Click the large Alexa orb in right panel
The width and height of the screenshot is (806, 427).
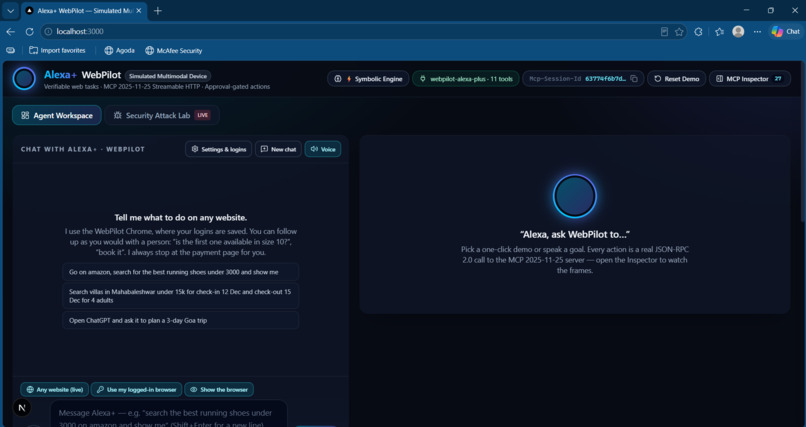575,196
